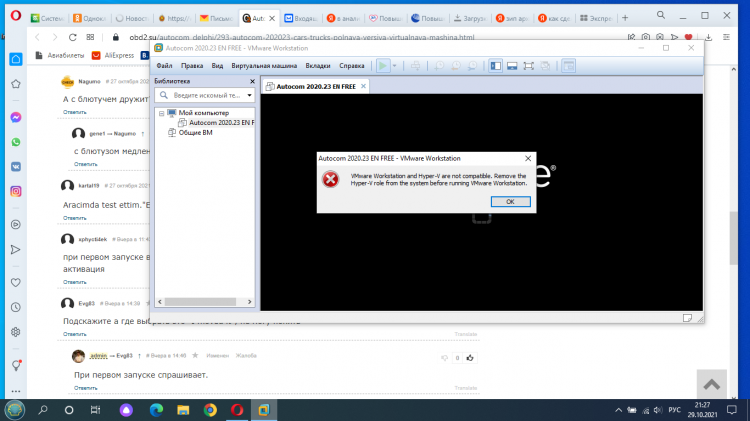This screenshot has height=421, width=750.
Task: Click OK in the Hyper-V error dialog
Action: [x=510, y=201]
